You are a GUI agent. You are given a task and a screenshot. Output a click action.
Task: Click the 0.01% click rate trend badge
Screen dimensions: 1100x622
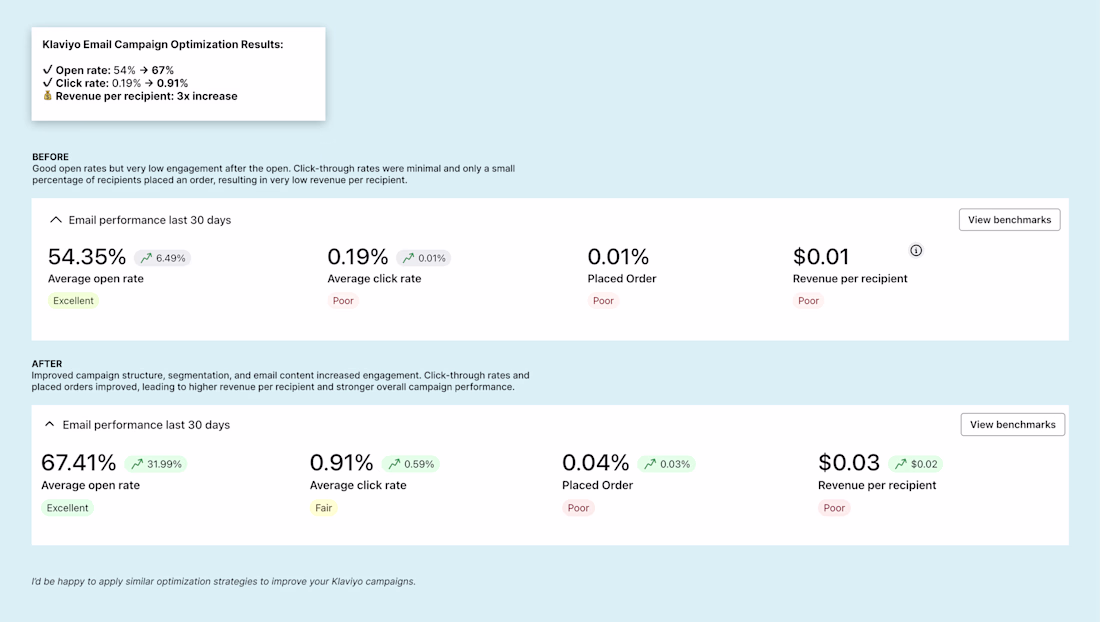[x=424, y=258]
